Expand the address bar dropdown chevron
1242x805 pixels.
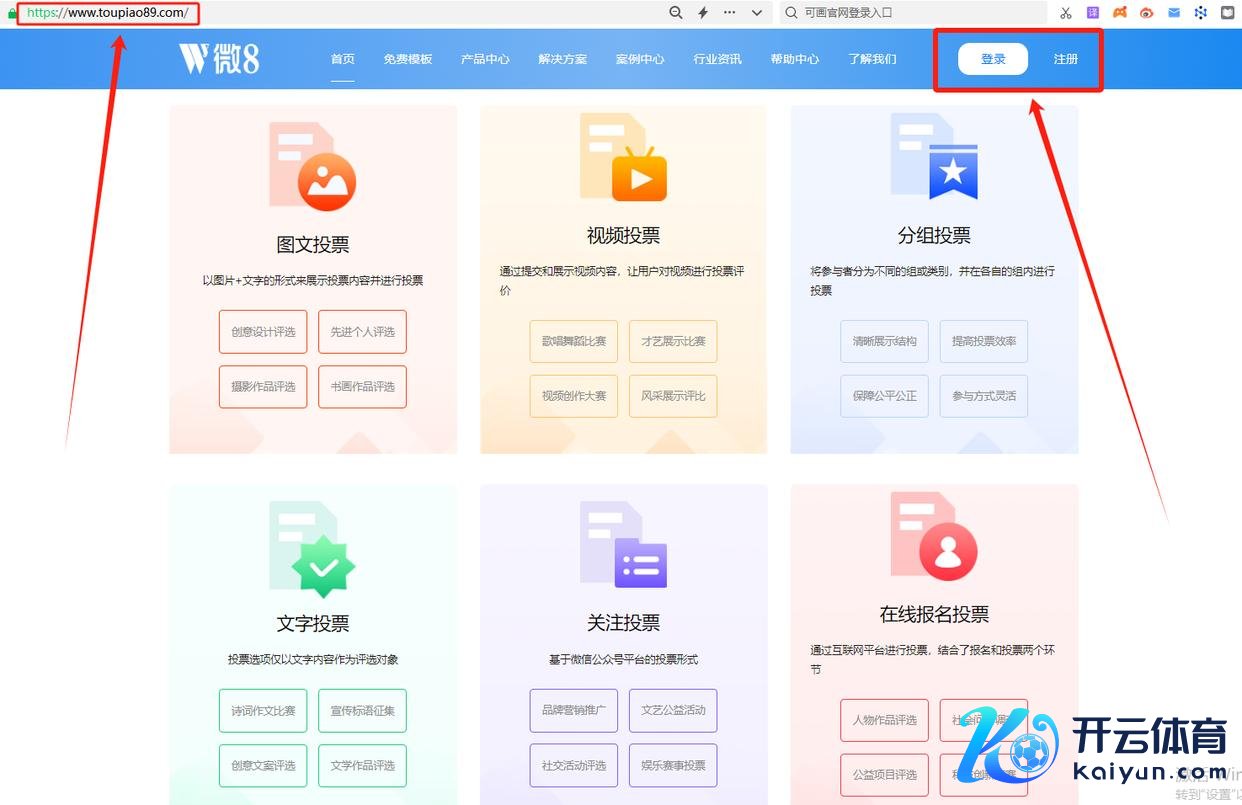click(757, 13)
